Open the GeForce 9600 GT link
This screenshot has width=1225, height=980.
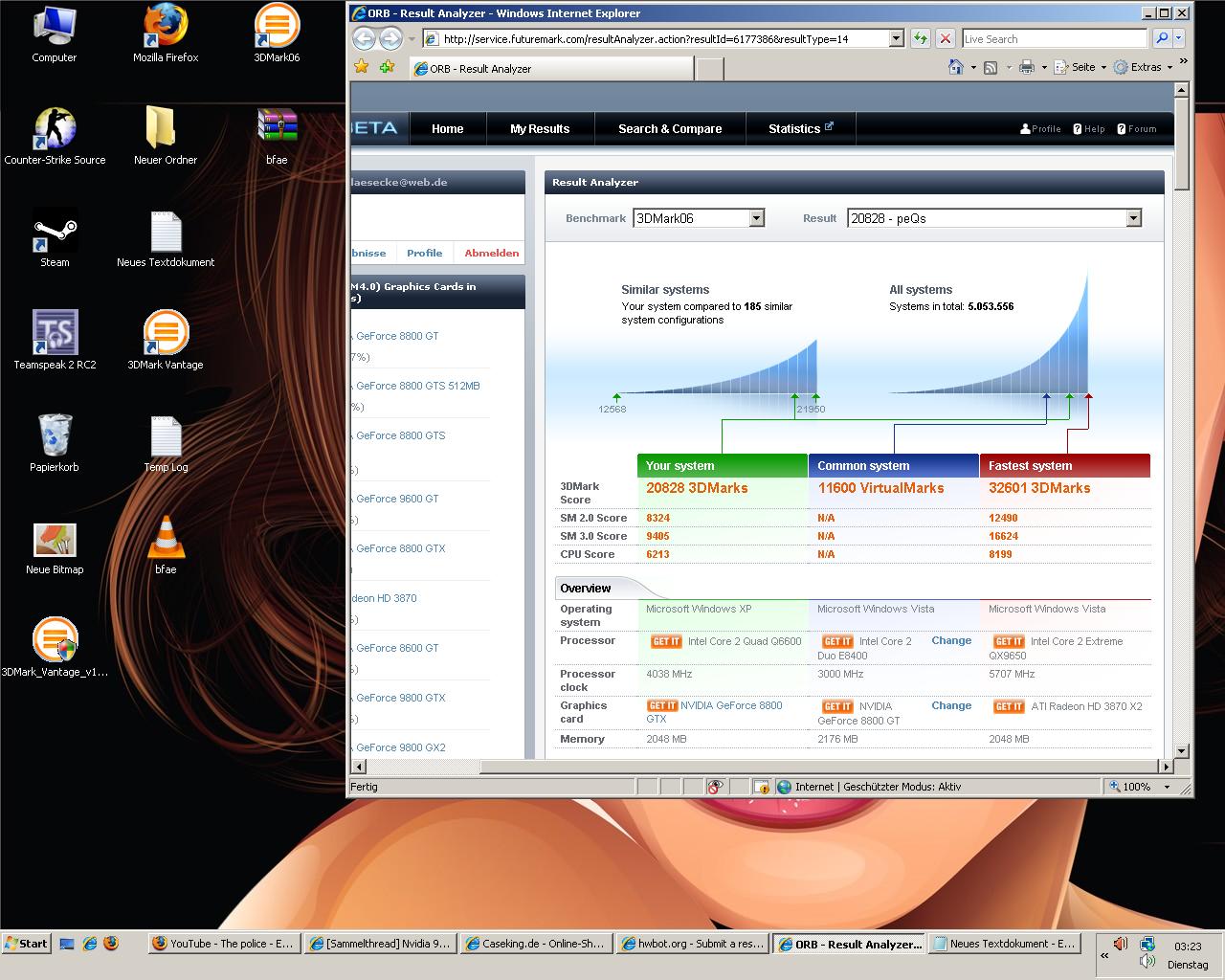pos(397,499)
